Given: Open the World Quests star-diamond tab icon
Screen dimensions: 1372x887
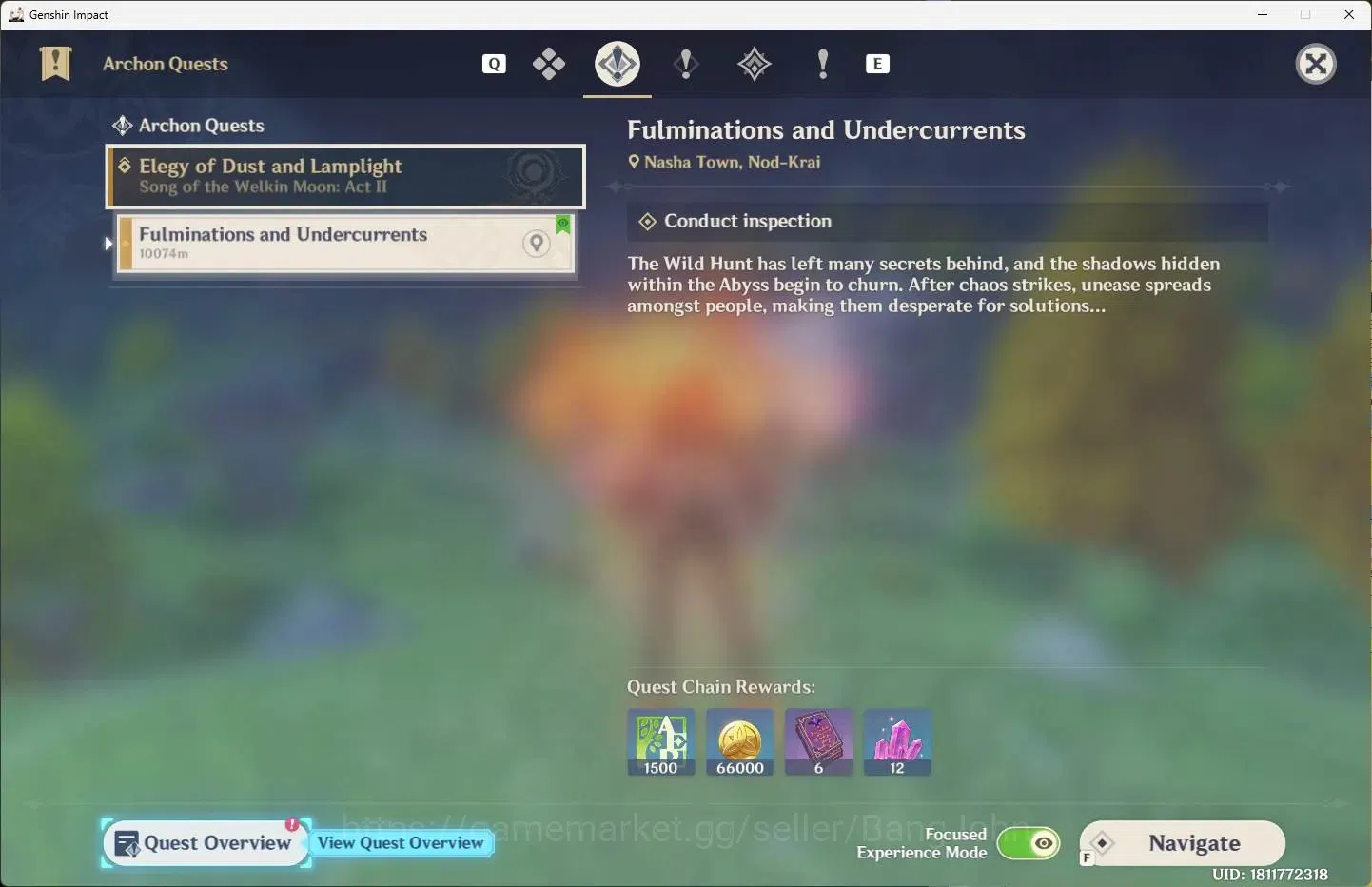Looking at the screenshot, I should click(x=755, y=64).
